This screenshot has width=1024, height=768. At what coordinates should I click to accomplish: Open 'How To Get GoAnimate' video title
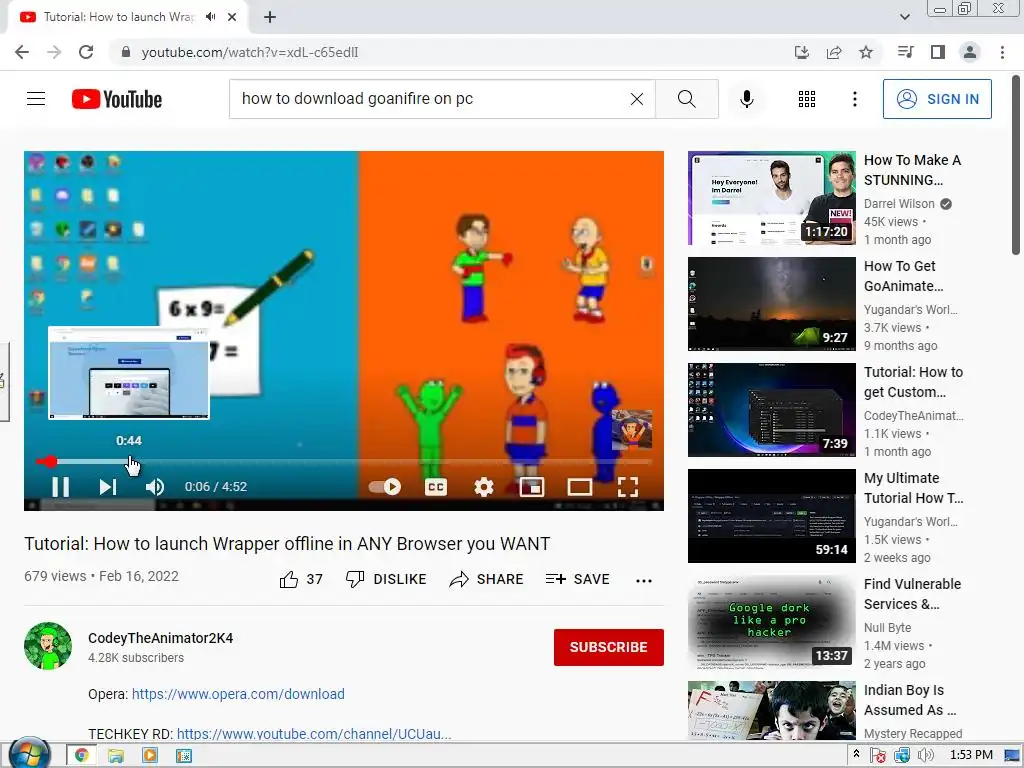tap(903, 276)
